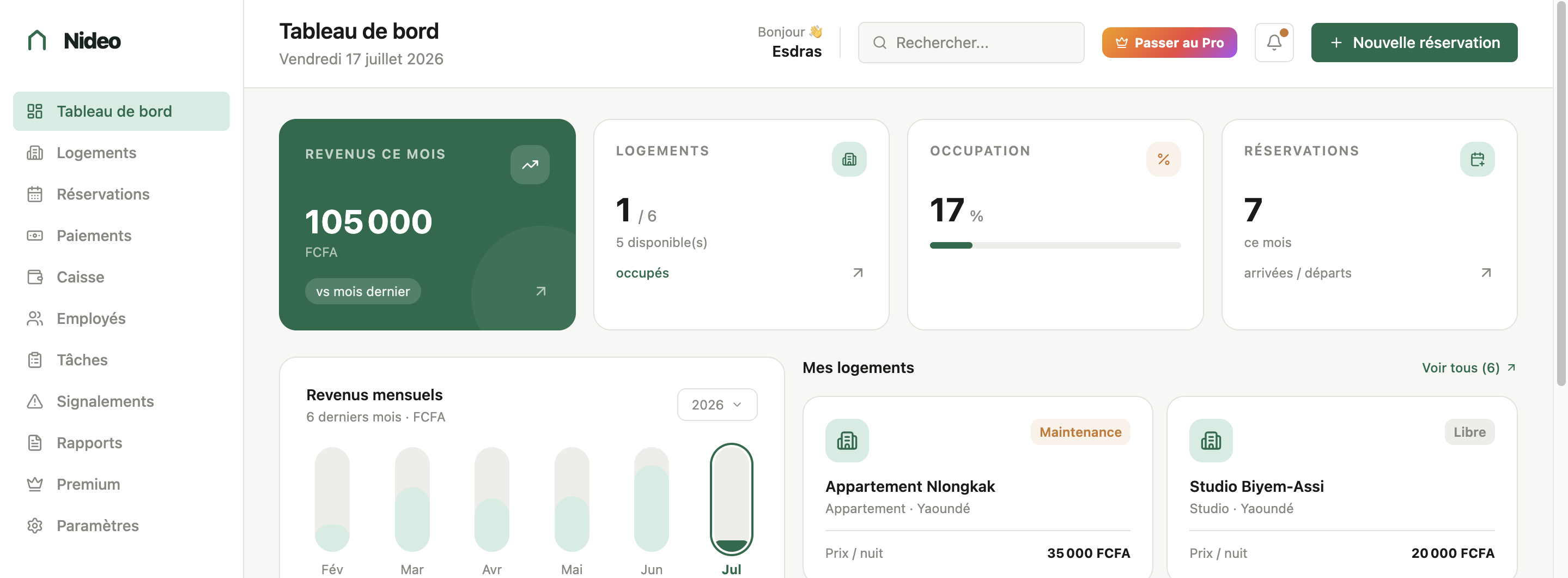Screen dimensions: 1568x578
Task: Click the Paramètres gear icon
Action: 35,526
